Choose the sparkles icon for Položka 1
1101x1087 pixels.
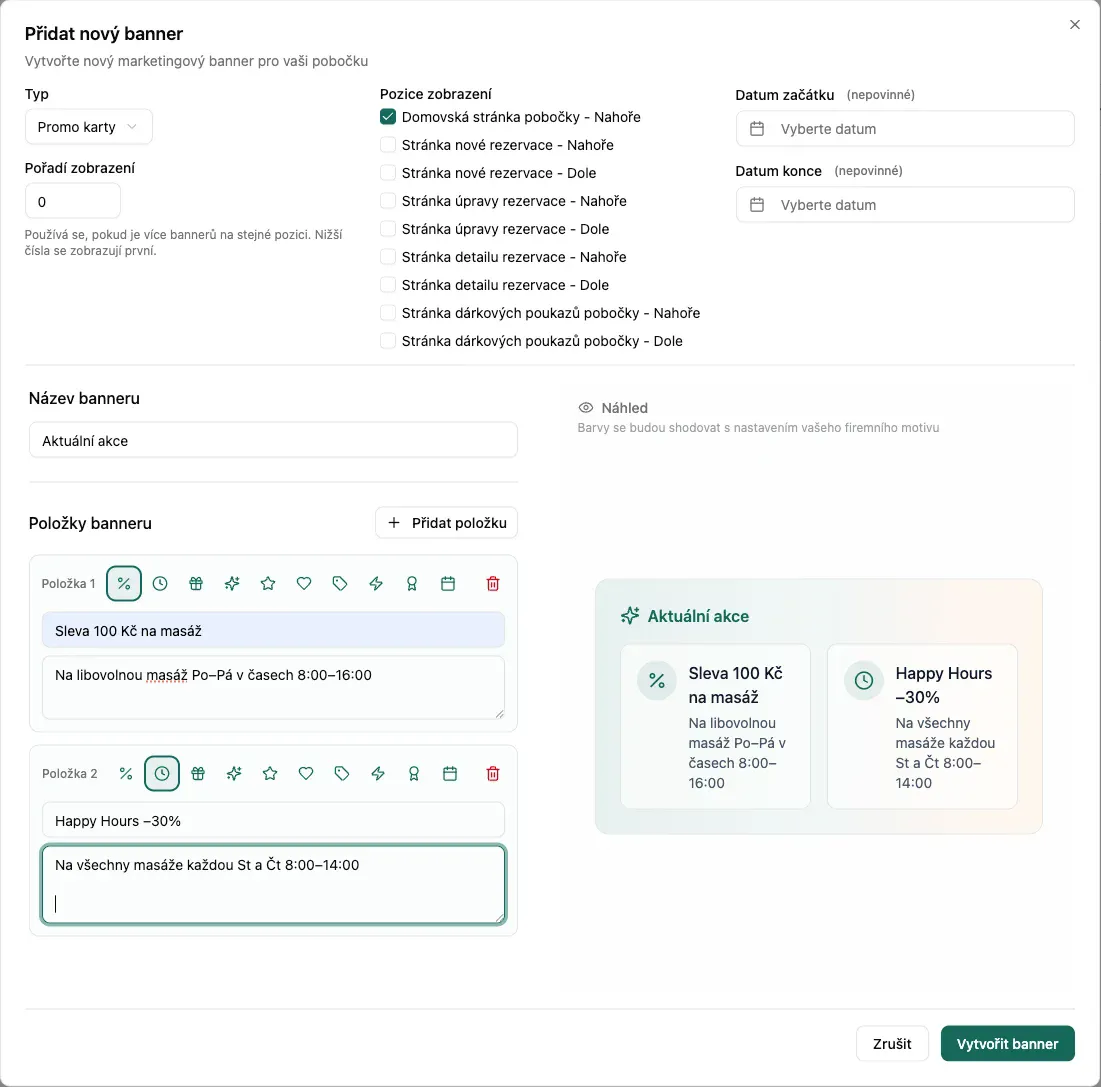pos(232,584)
